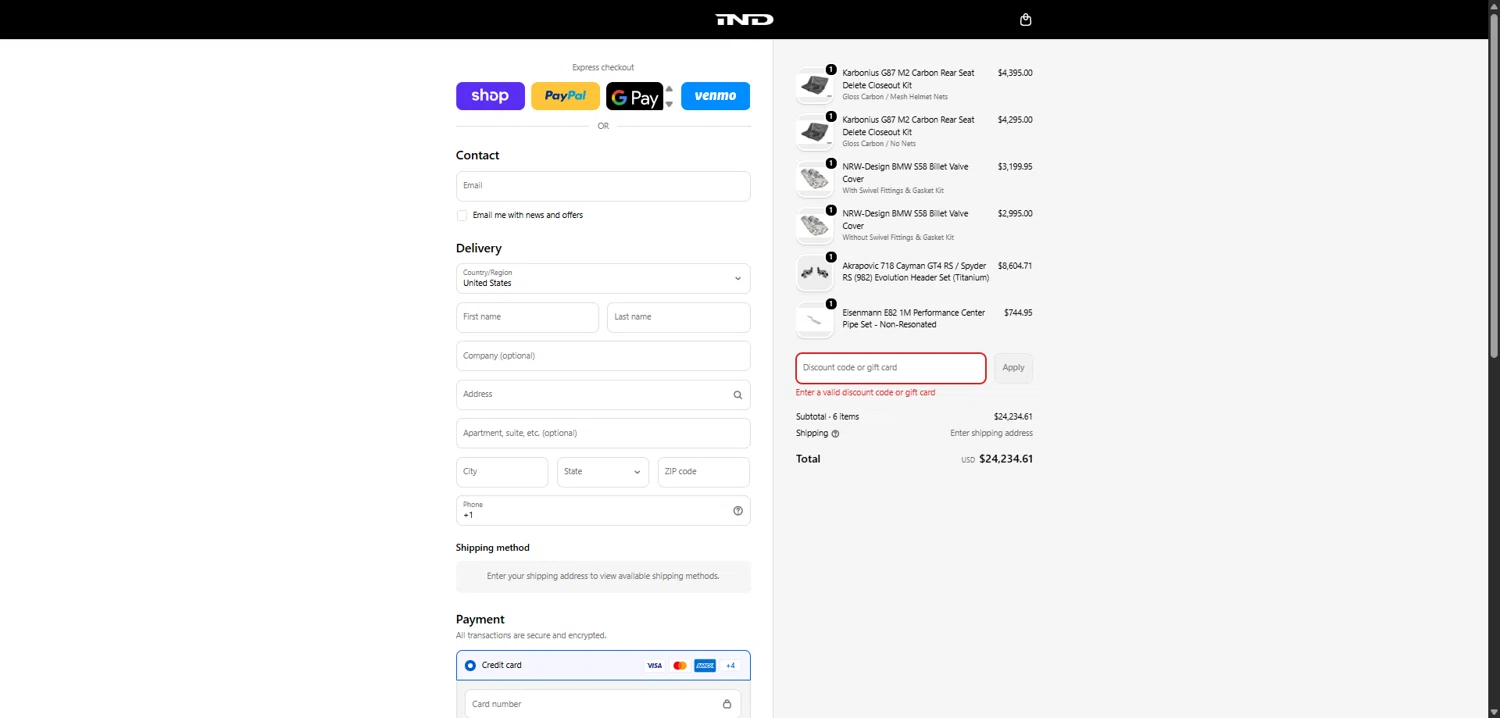
Task: Pay with PayPal express button
Action: coord(565,96)
